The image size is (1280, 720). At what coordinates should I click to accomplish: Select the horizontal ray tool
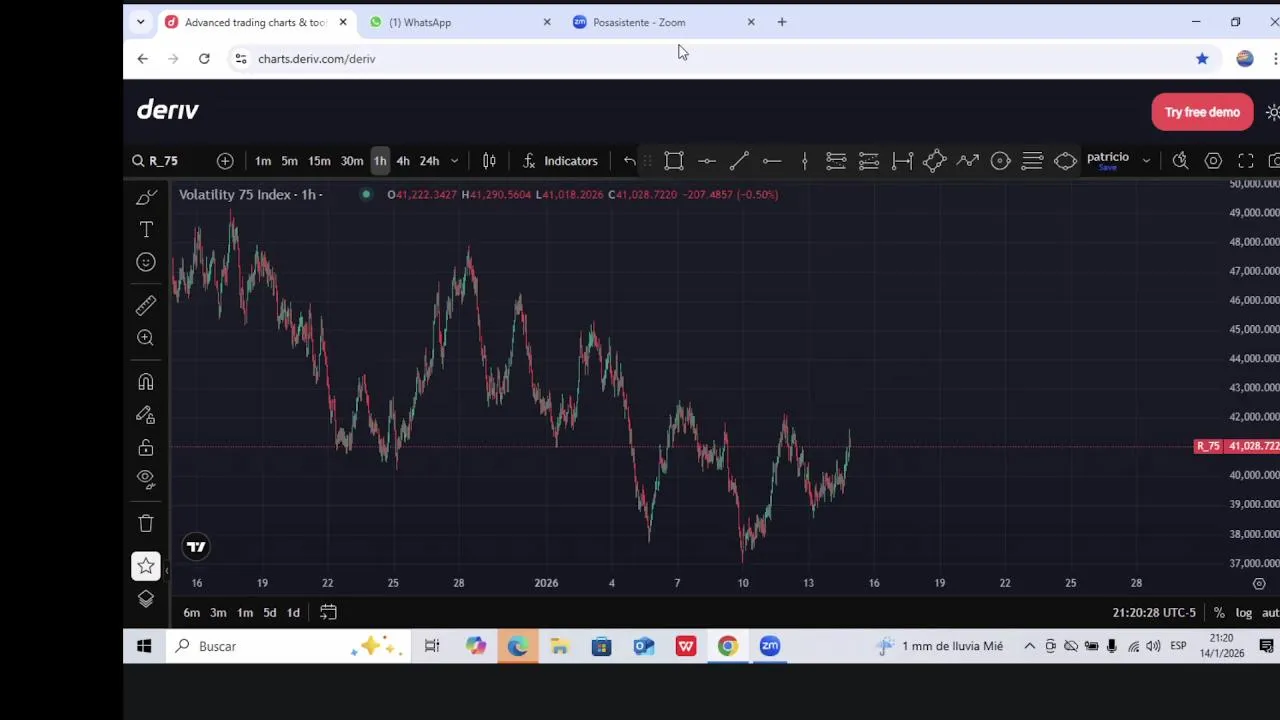click(772, 161)
